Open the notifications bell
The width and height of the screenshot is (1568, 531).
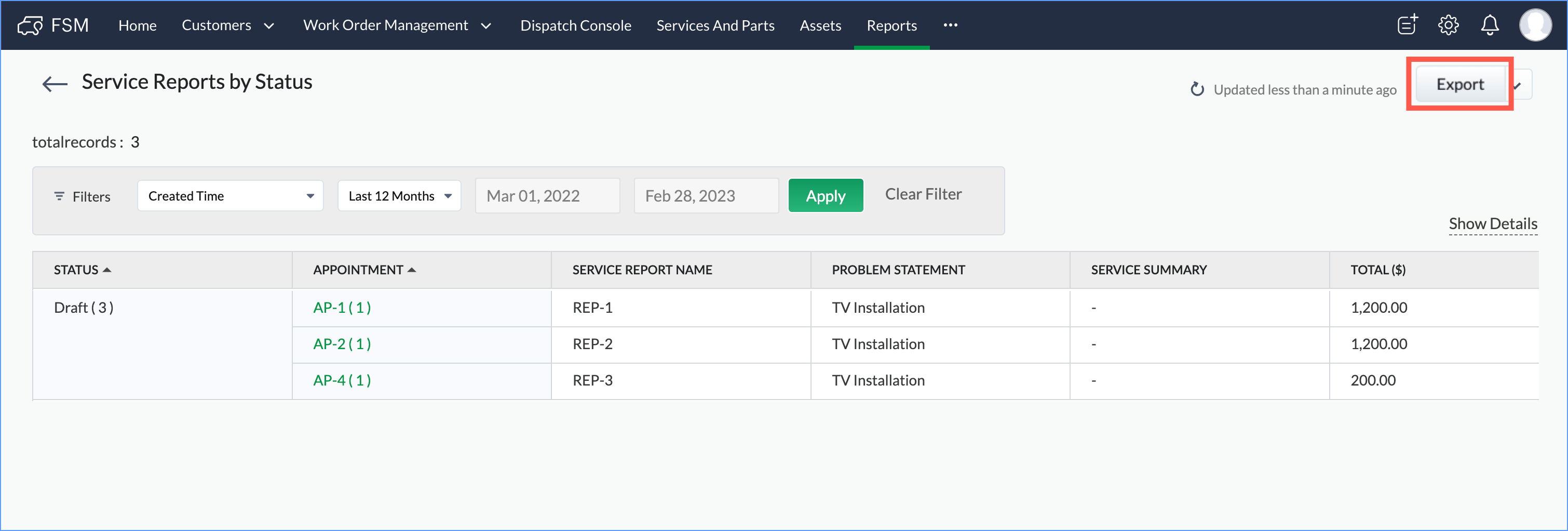(x=1490, y=25)
